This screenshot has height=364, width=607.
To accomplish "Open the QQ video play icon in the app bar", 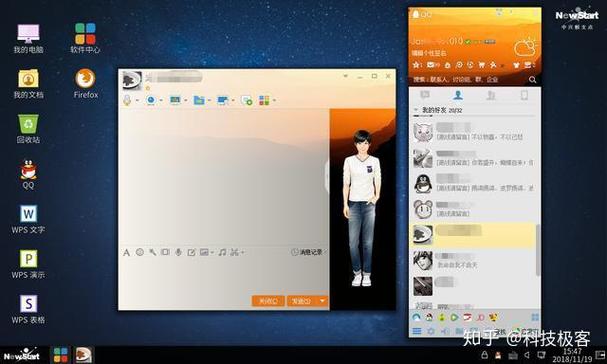I will point(454,318).
